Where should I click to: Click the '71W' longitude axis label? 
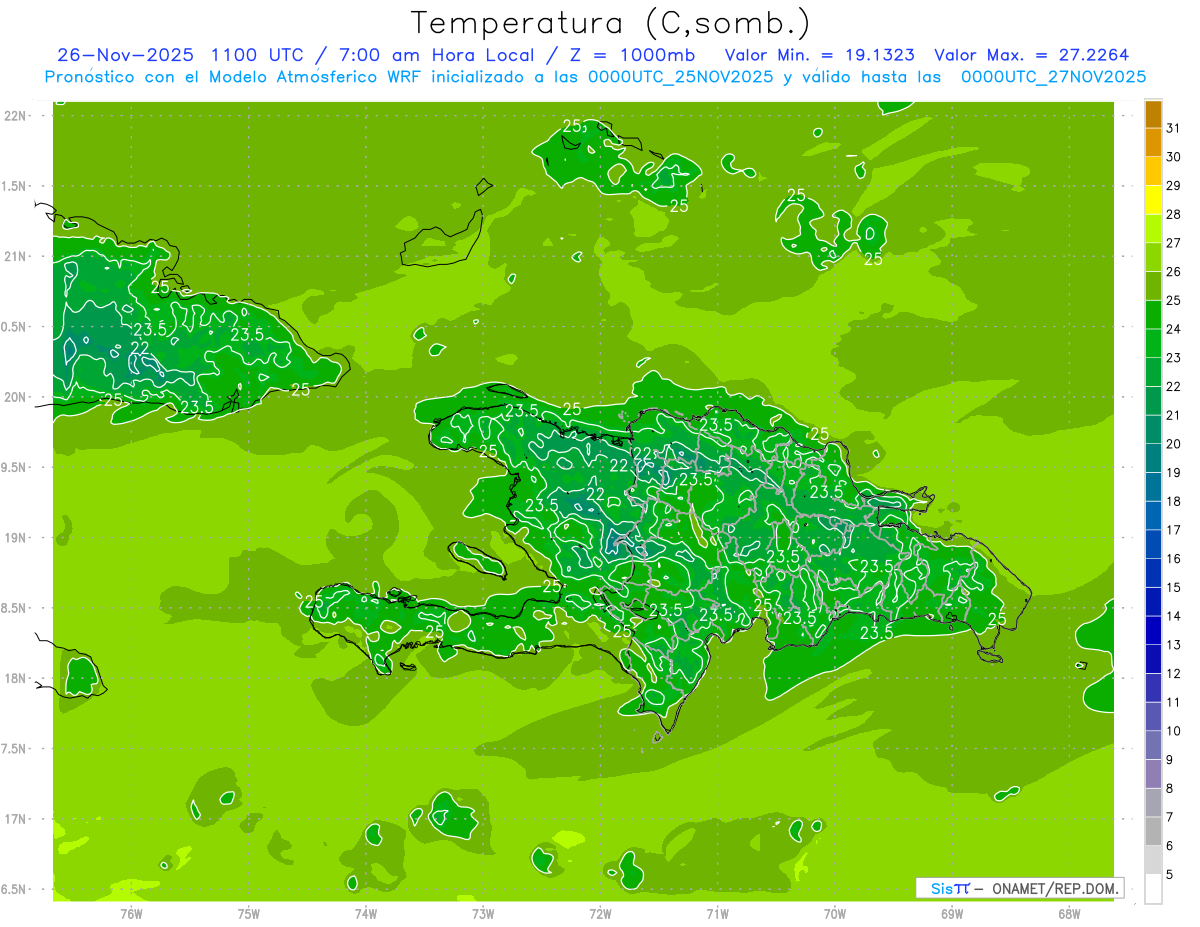pos(717,913)
